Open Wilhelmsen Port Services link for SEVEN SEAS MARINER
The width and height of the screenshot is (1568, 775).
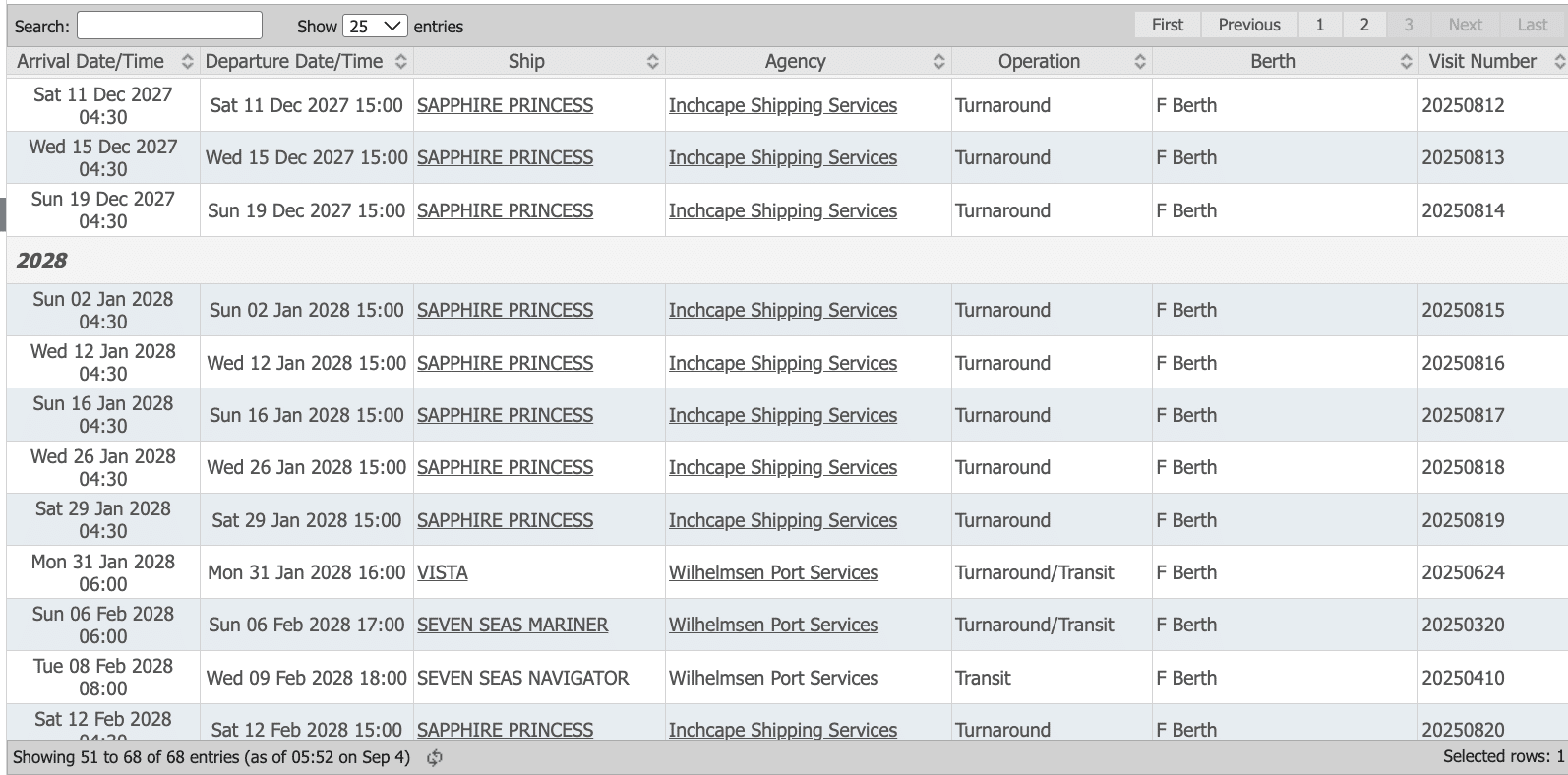[773, 625]
